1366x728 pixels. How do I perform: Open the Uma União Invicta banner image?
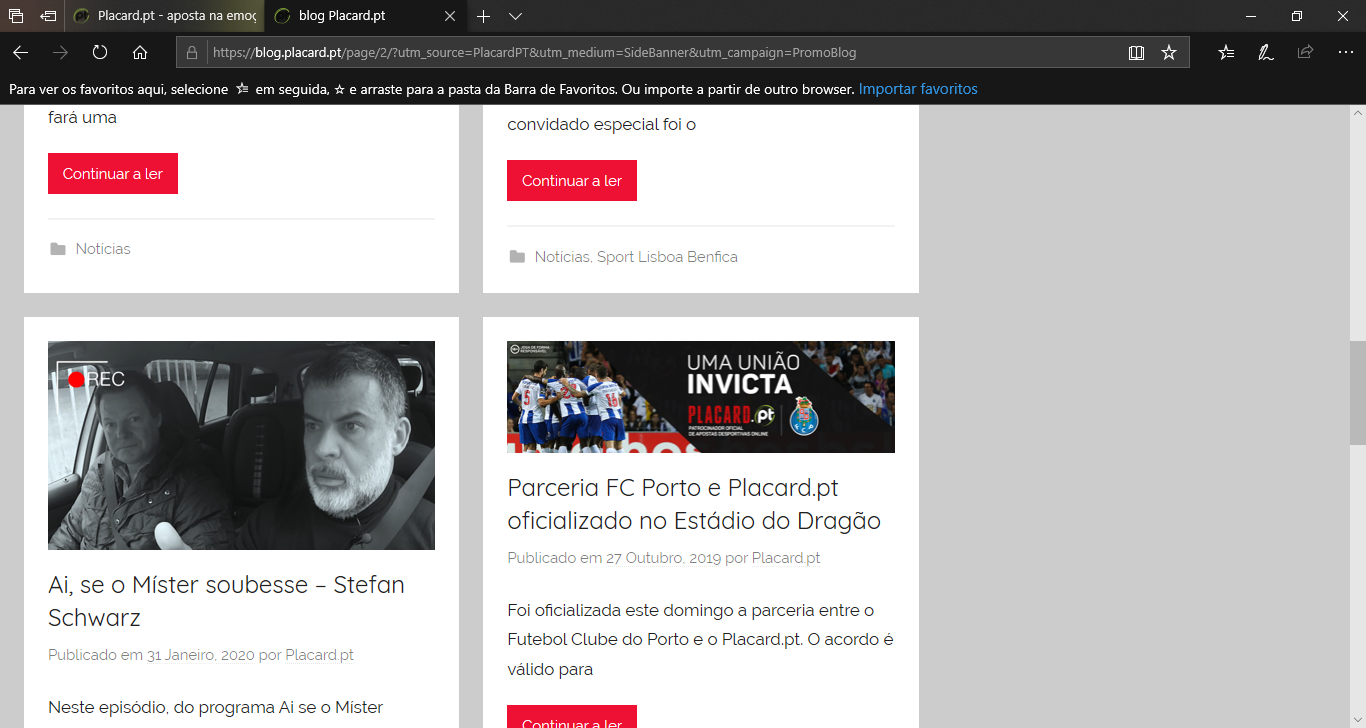[x=701, y=397]
